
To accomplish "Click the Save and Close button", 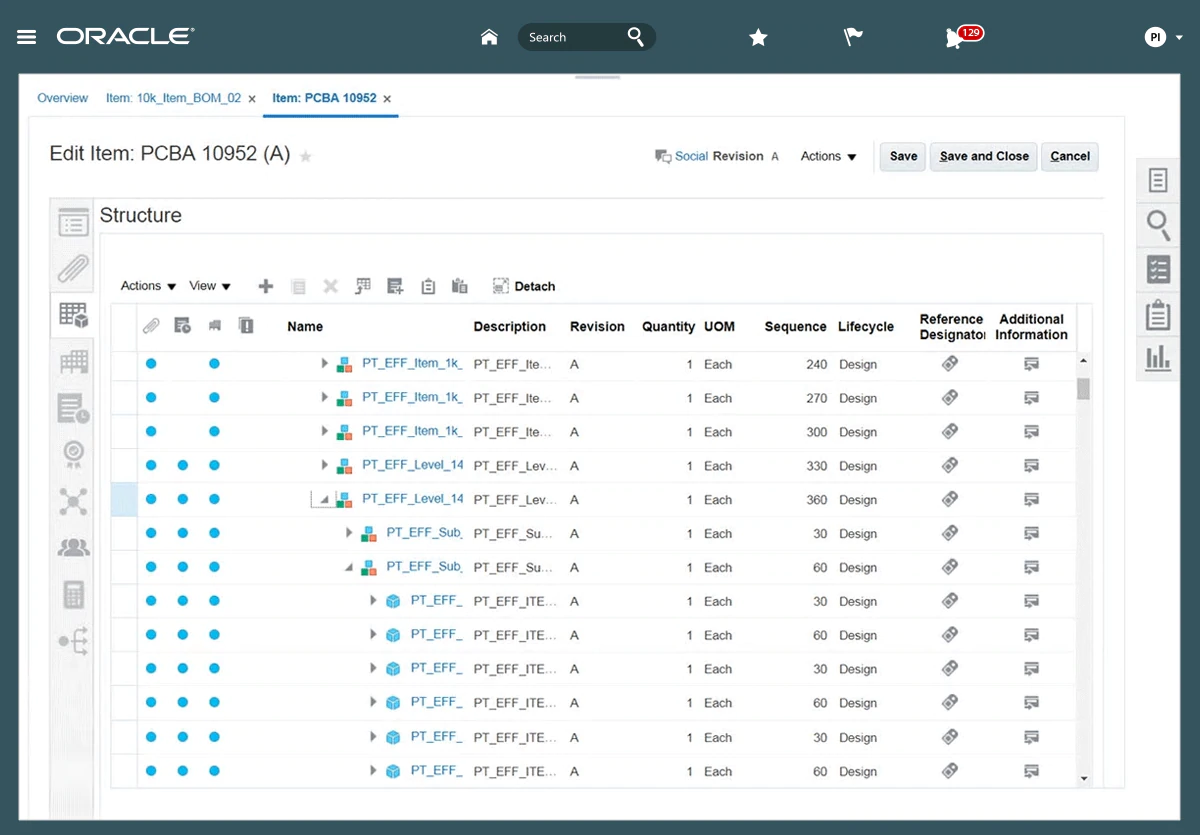I will (984, 156).
